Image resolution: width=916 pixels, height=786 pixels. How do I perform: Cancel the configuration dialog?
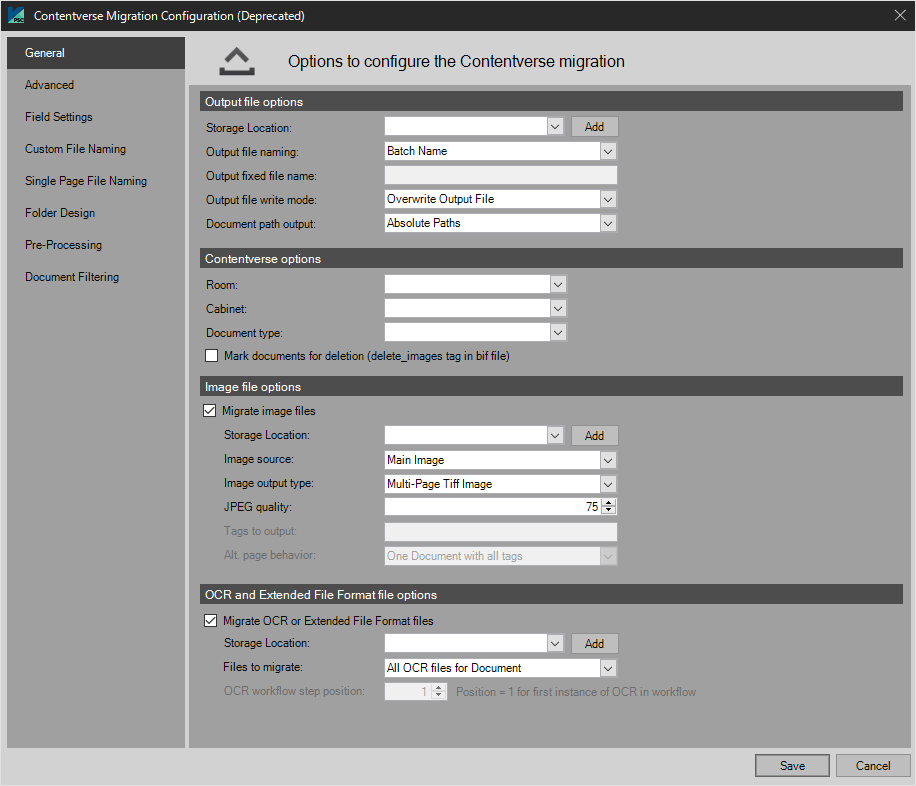click(x=873, y=766)
